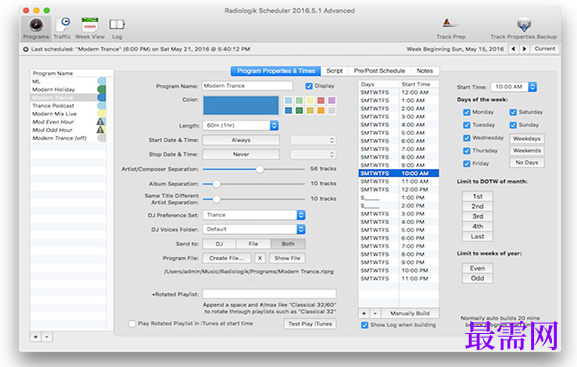Limit to 1st DOTW of month
The height and width of the screenshot is (367, 577).
click(477, 196)
